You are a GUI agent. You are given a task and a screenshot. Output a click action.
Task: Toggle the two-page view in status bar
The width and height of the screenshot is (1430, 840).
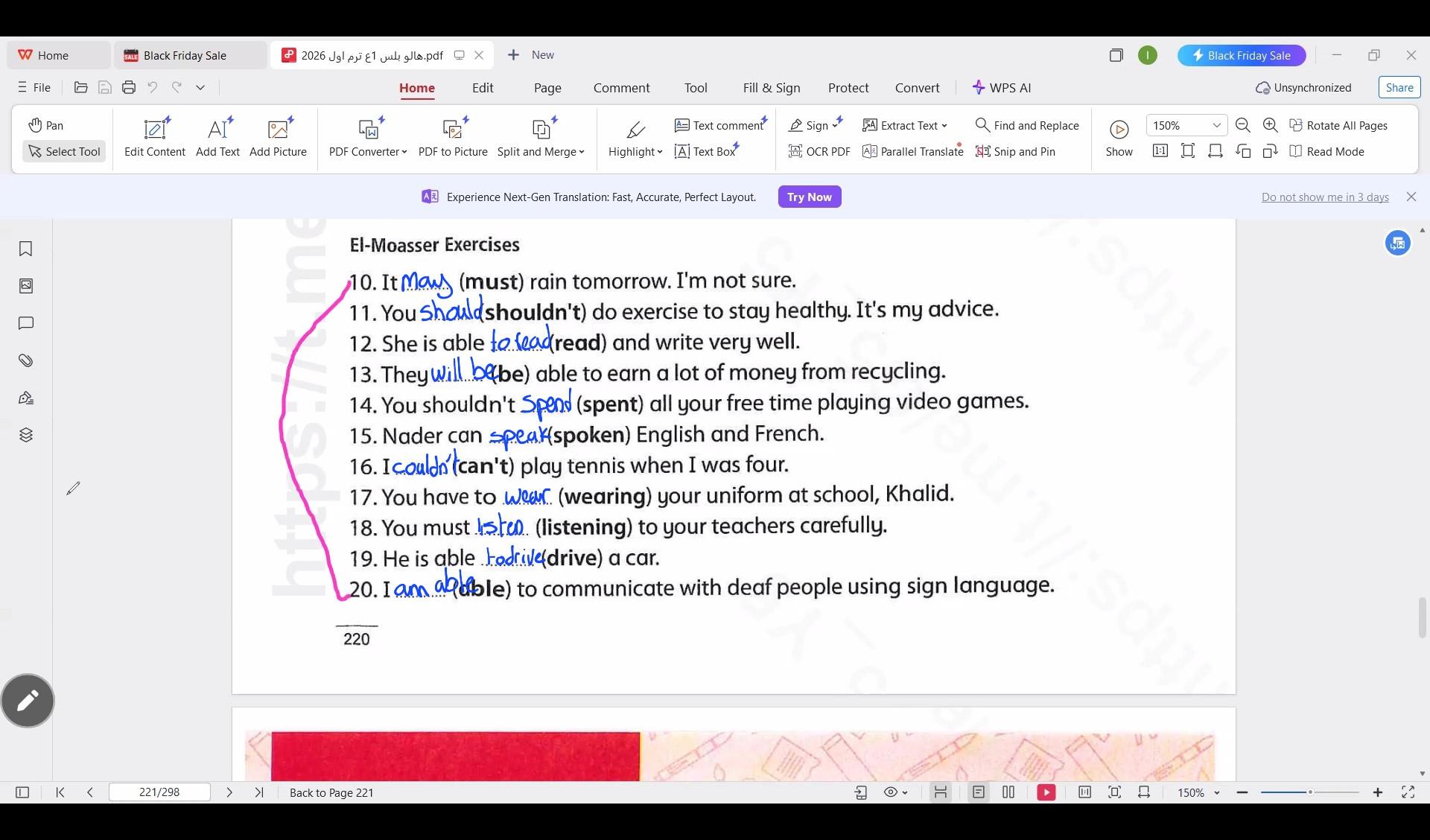(x=1008, y=792)
